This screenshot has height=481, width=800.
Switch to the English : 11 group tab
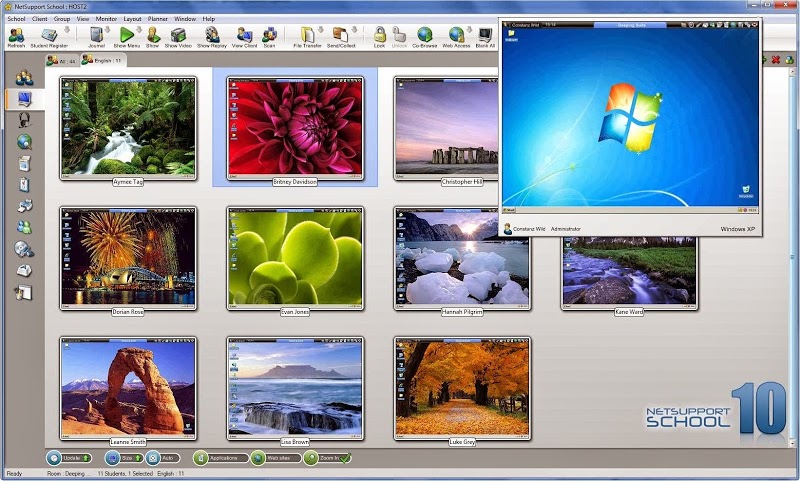[103, 60]
